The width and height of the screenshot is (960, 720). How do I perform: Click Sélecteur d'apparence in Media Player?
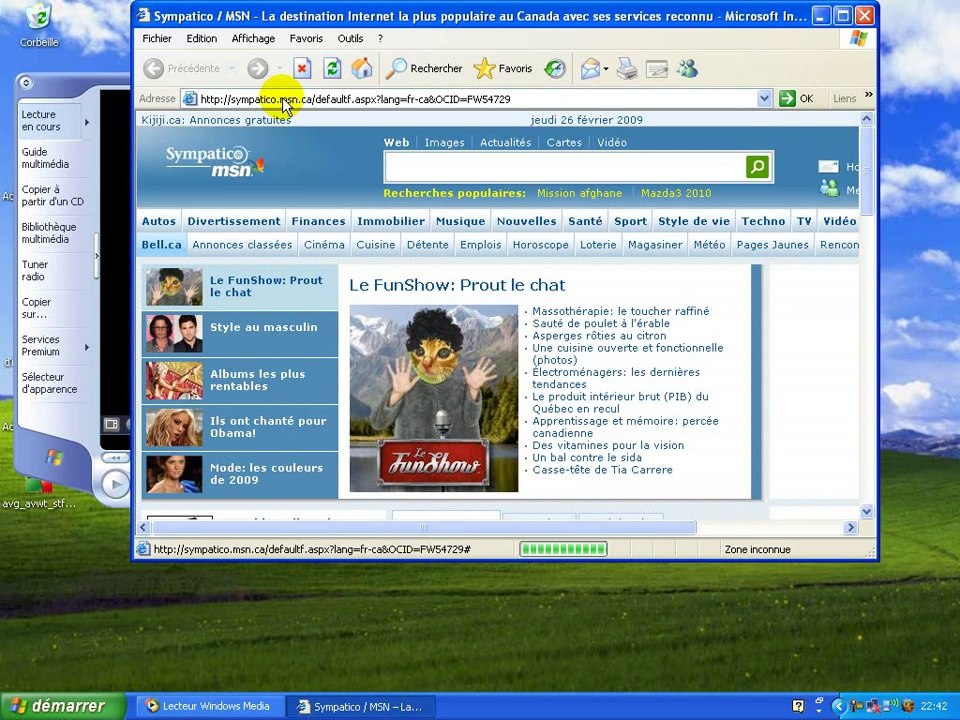49,383
